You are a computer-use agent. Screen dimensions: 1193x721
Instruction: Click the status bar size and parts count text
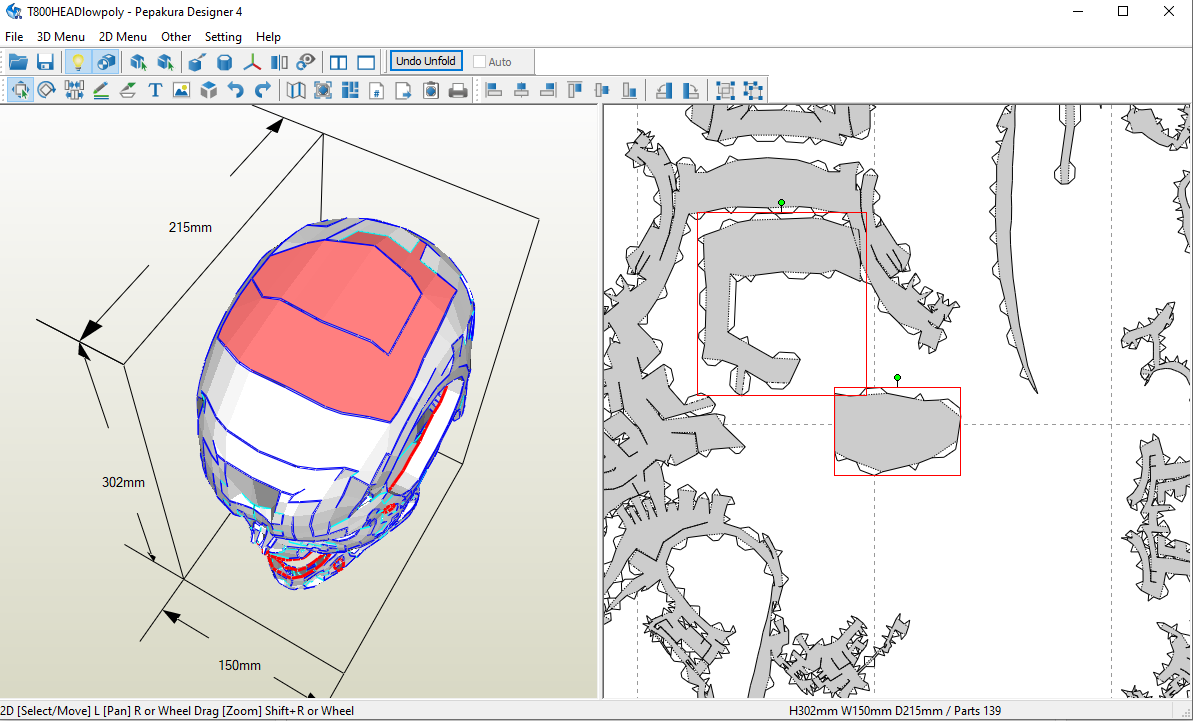(896, 711)
